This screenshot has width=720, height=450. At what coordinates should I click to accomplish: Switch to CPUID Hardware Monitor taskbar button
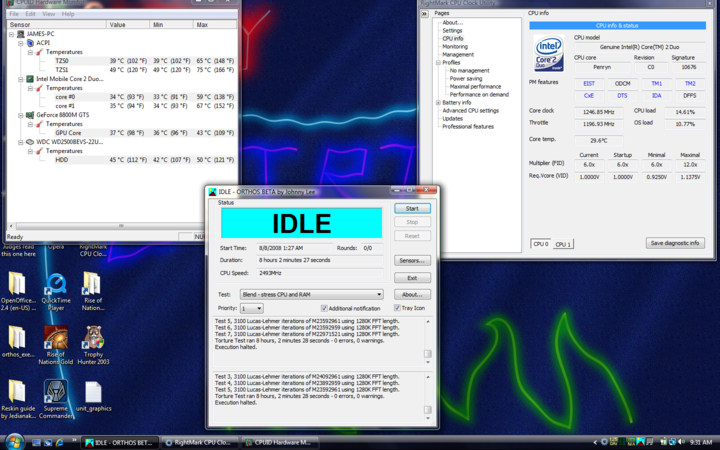click(280, 443)
